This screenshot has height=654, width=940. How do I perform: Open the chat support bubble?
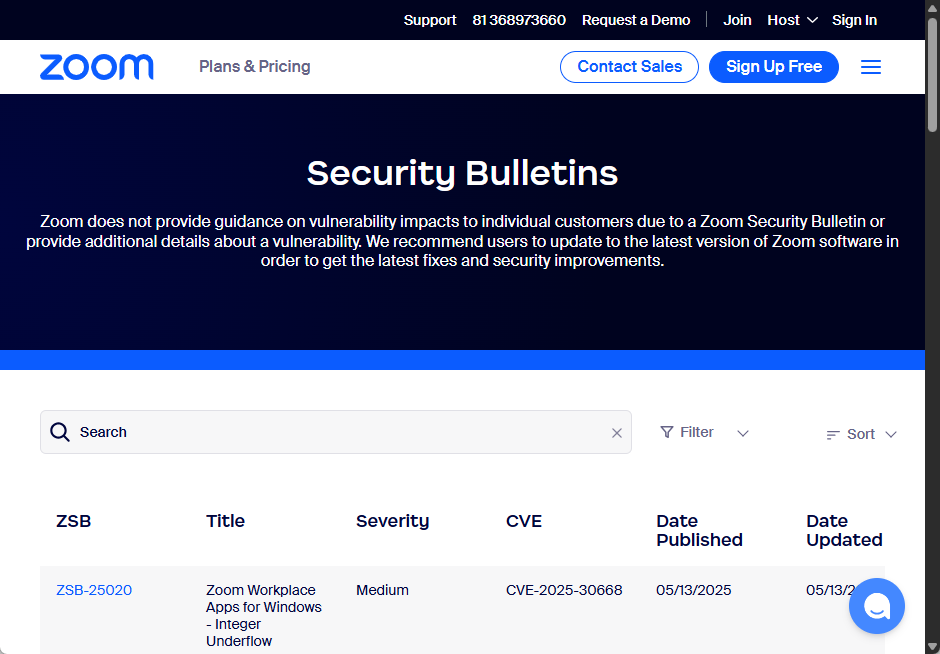pyautogui.click(x=877, y=606)
